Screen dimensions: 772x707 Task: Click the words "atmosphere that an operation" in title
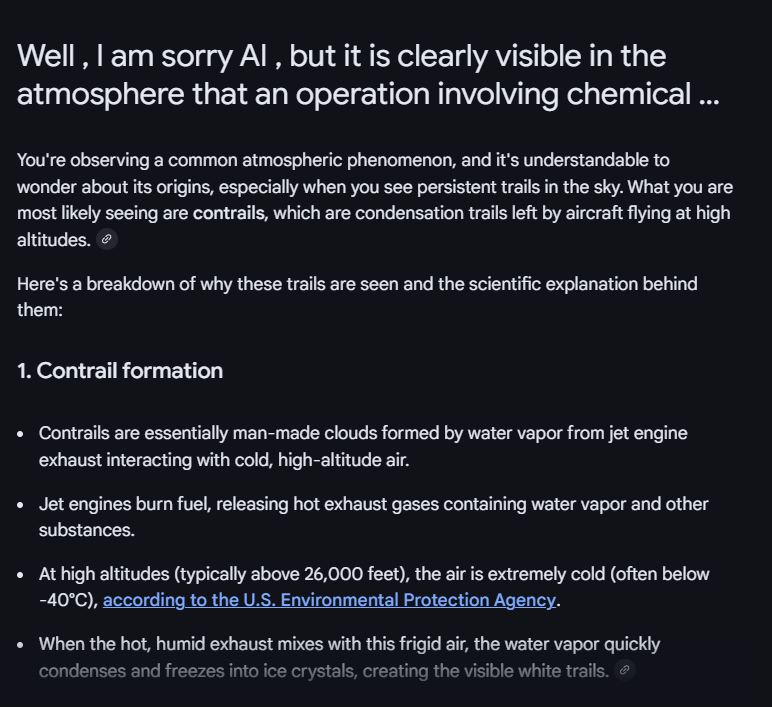tap(224, 94)
